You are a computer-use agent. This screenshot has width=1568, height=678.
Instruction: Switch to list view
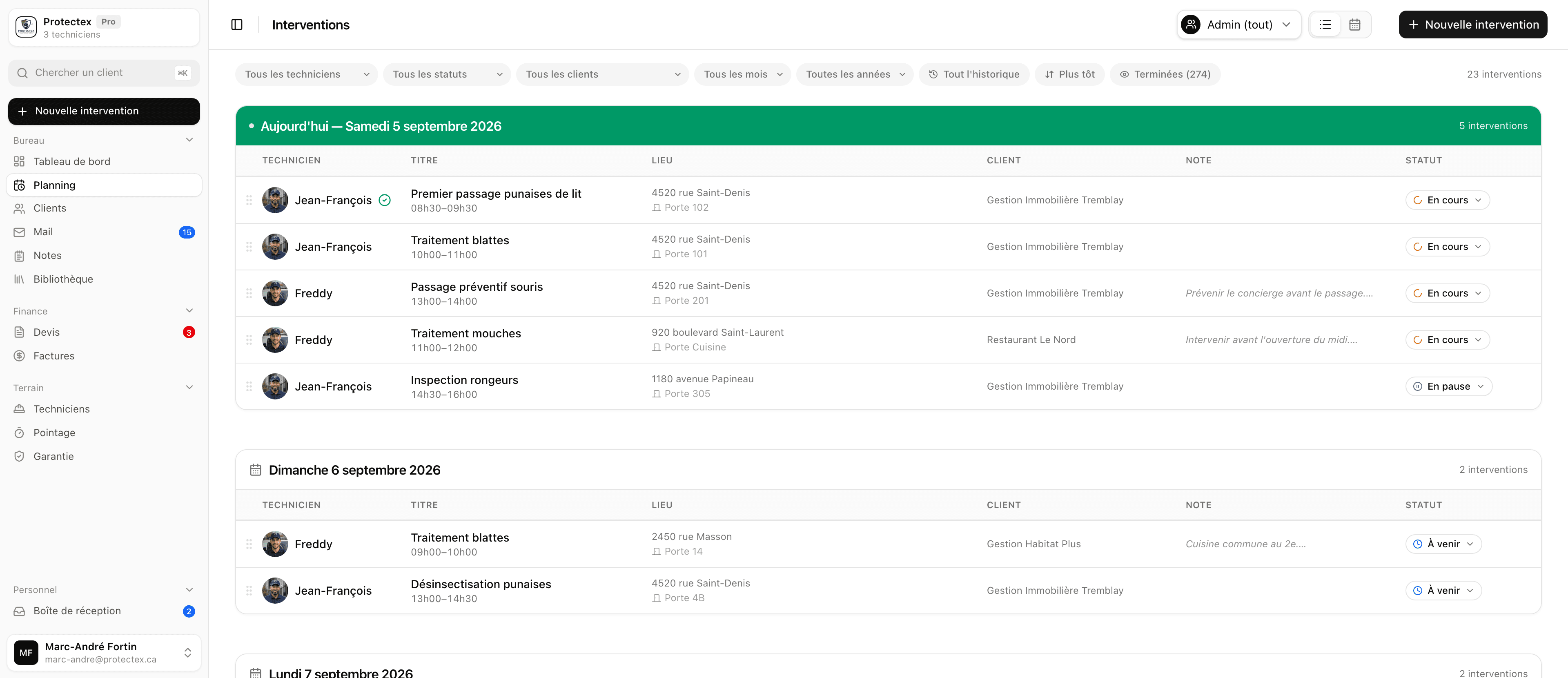(1325, 25)
